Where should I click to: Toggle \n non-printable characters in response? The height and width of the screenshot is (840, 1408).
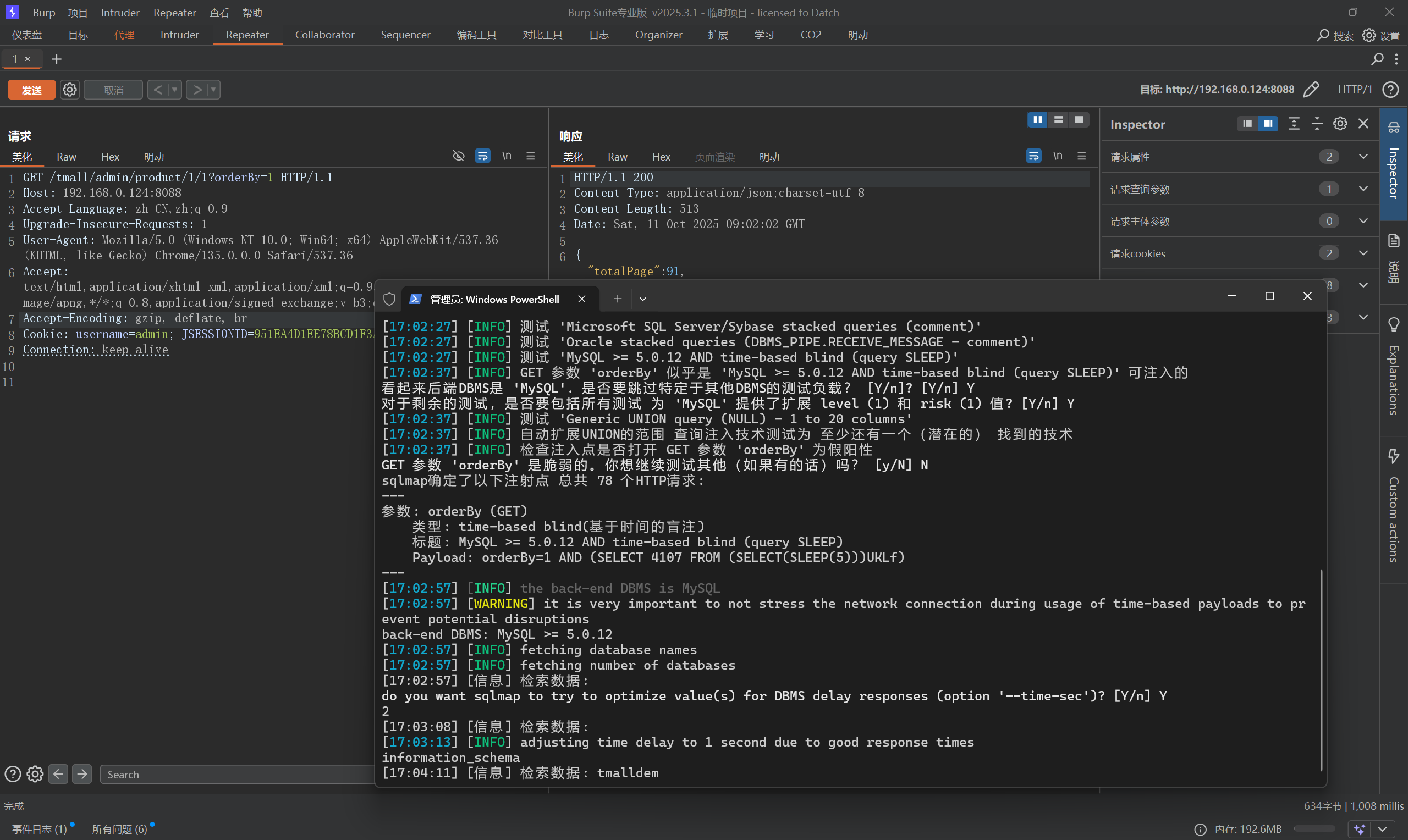click(x=1057, y=156)
